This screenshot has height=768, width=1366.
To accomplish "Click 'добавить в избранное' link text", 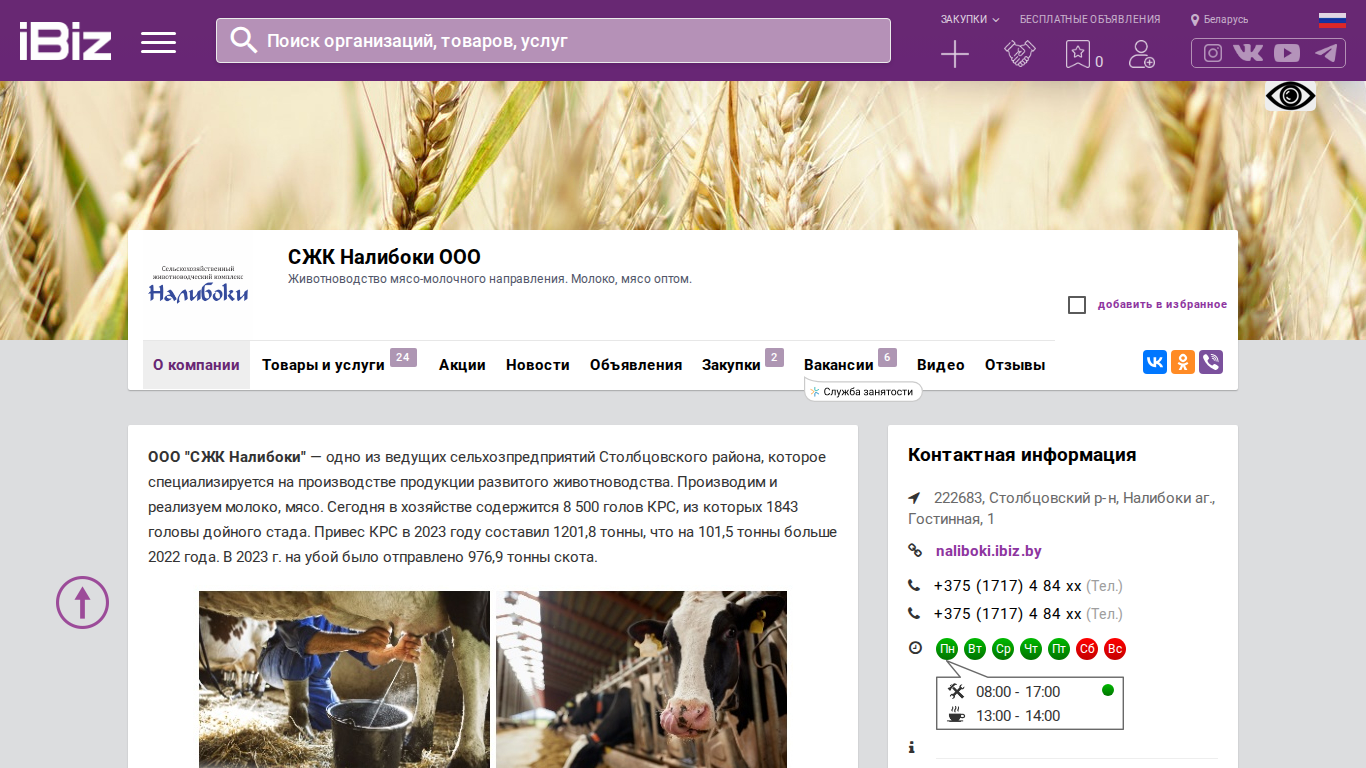I will [1162, 305].
